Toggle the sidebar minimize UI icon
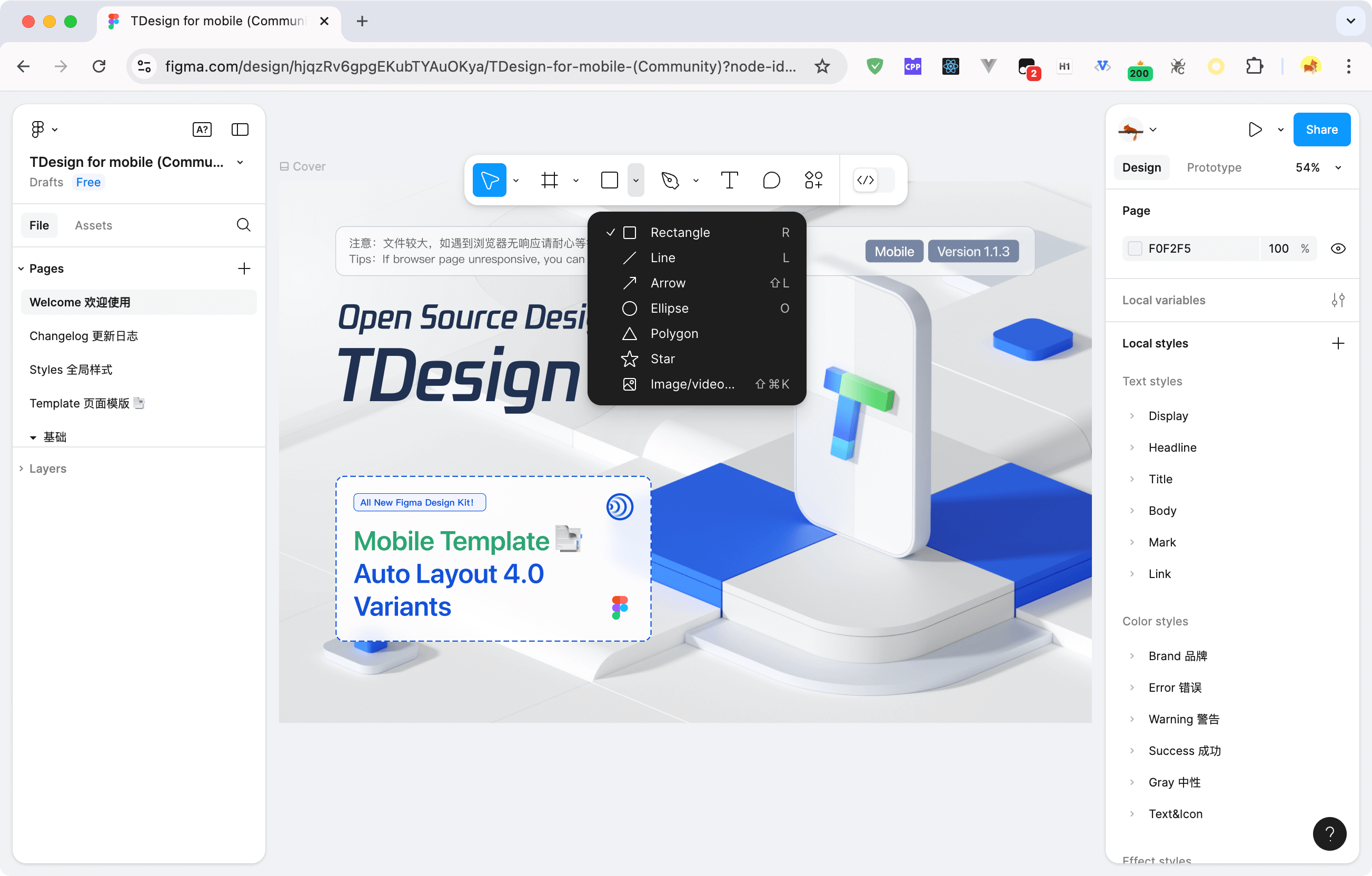Viewport: 1372px width, 876px height. pyautogui.click(x=240, y=130)
